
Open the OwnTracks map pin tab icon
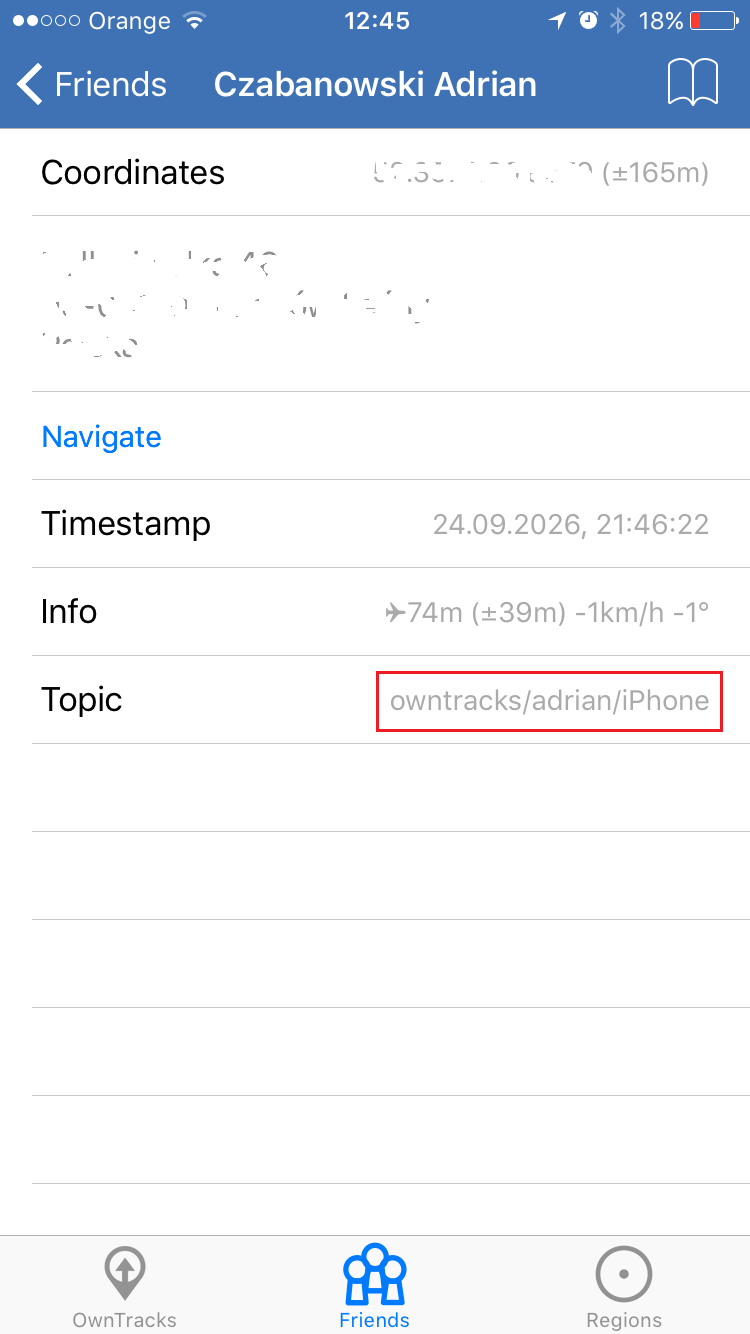(124, 1273)
